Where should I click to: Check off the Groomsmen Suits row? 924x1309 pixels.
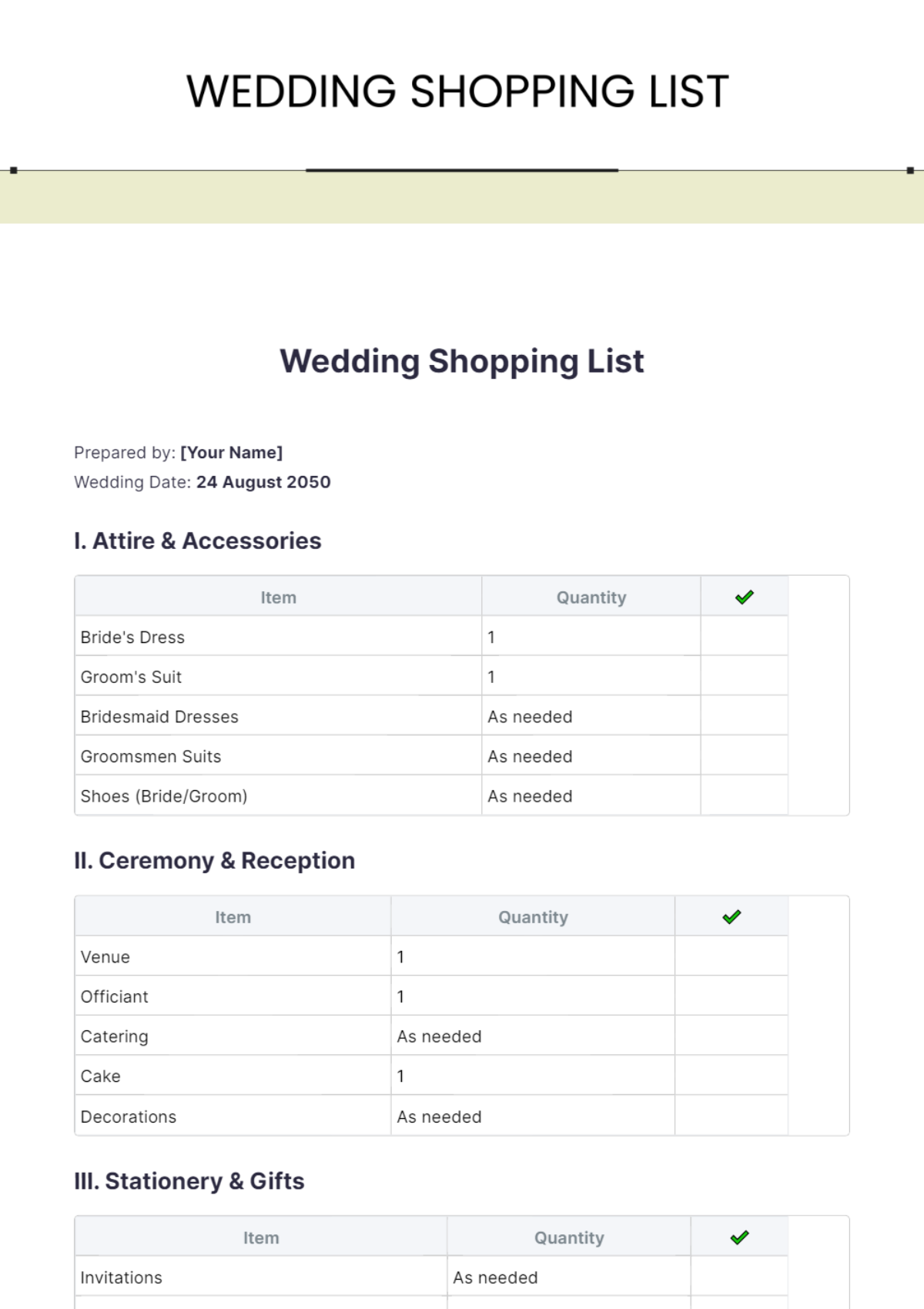tap(744, 756)
